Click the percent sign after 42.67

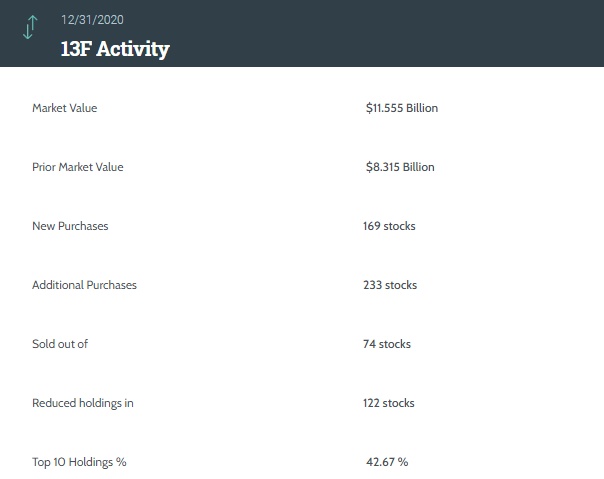pos(404,462)
